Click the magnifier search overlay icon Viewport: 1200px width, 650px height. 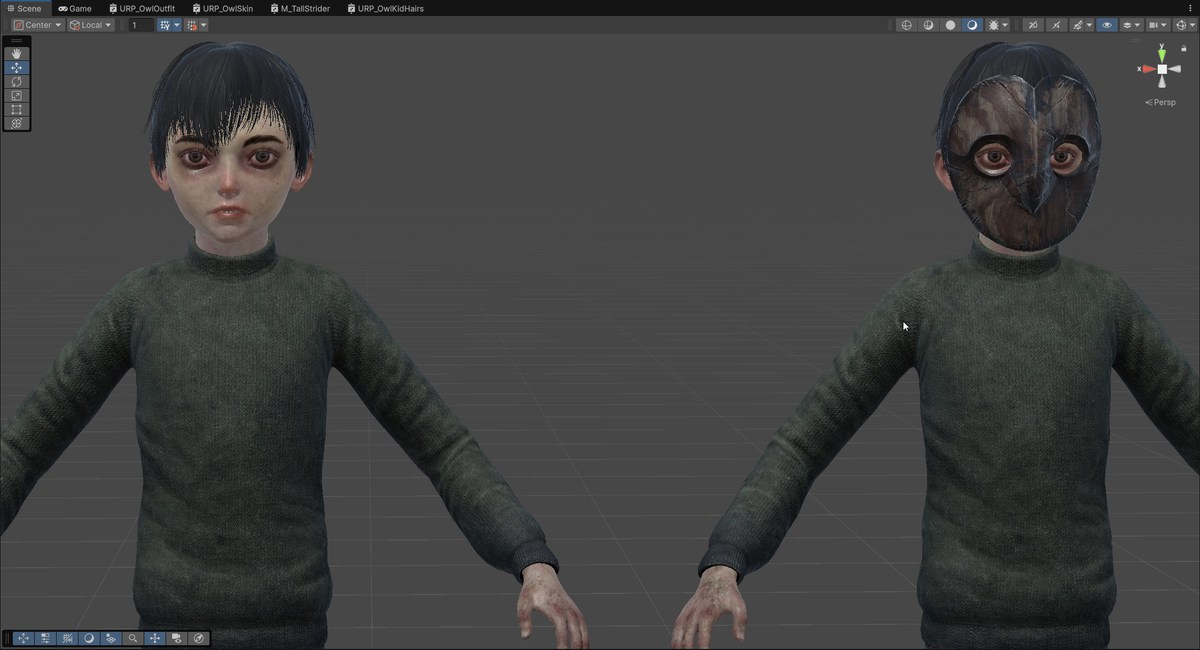133,638
